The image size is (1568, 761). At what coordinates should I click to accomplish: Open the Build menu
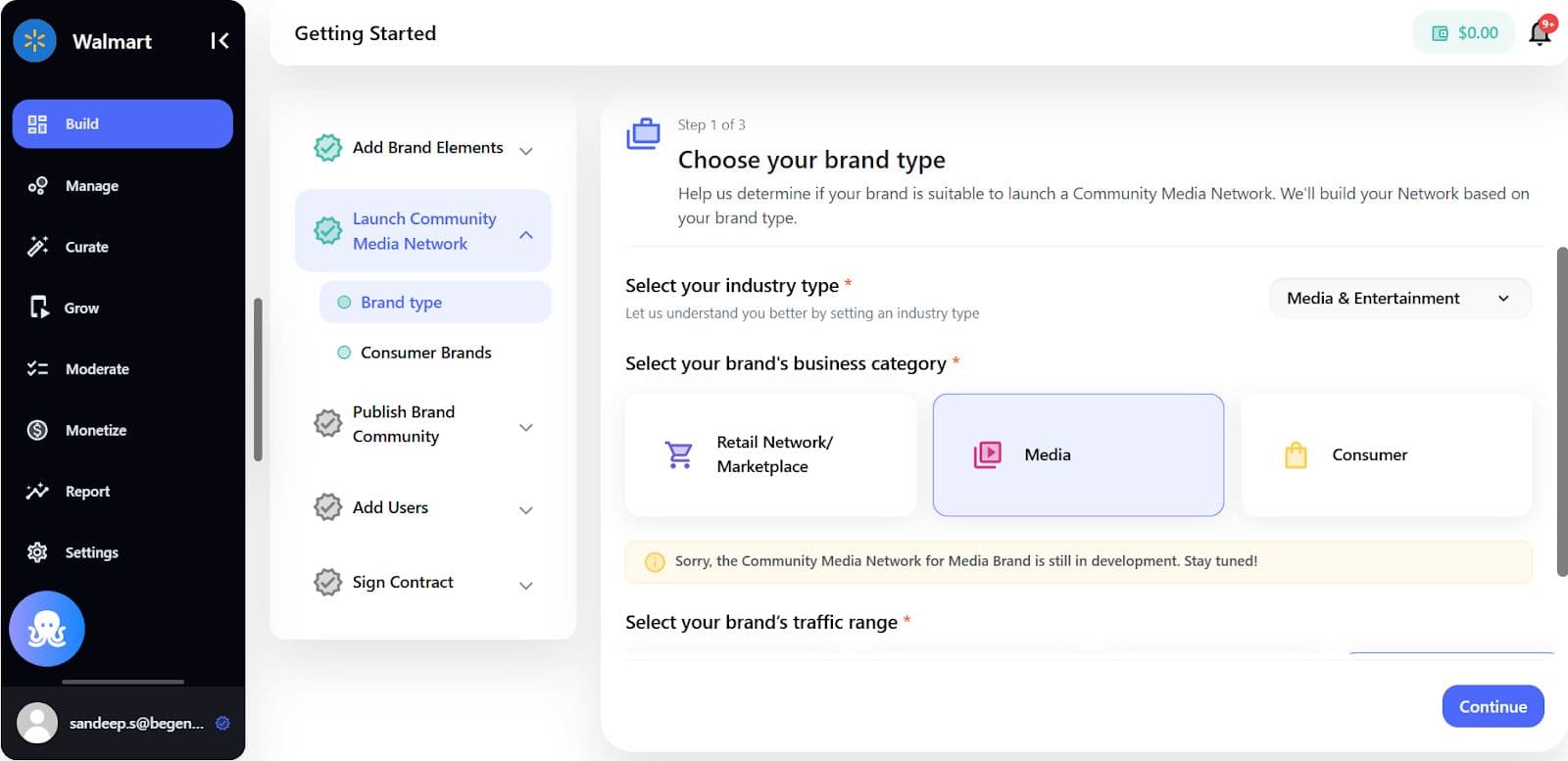pos(122,124)
